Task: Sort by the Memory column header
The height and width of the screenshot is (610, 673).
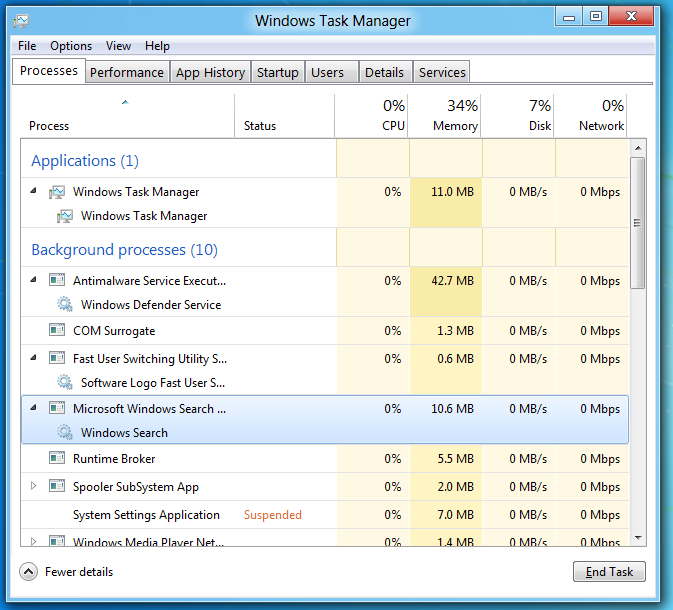Action: click(x=444, y=116)
